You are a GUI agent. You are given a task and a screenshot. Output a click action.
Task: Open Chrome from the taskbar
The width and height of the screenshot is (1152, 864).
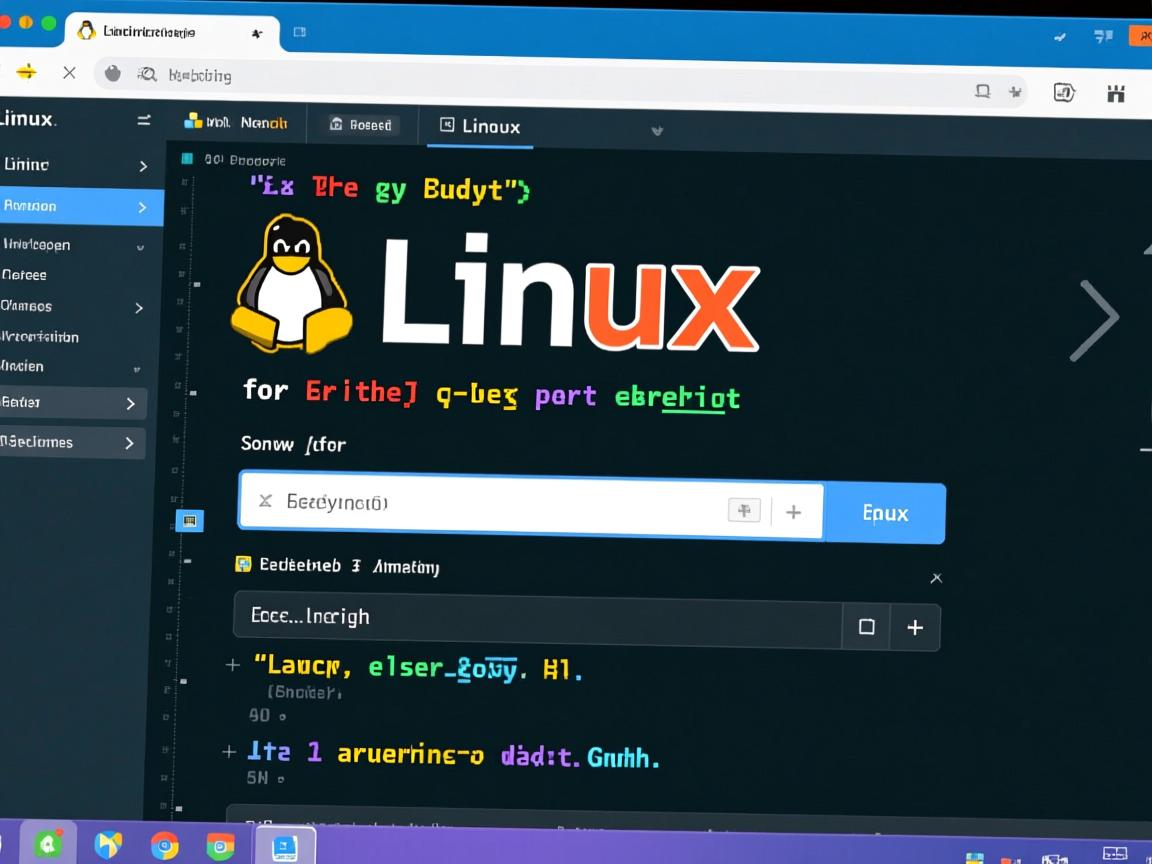[x=164, y=845]
